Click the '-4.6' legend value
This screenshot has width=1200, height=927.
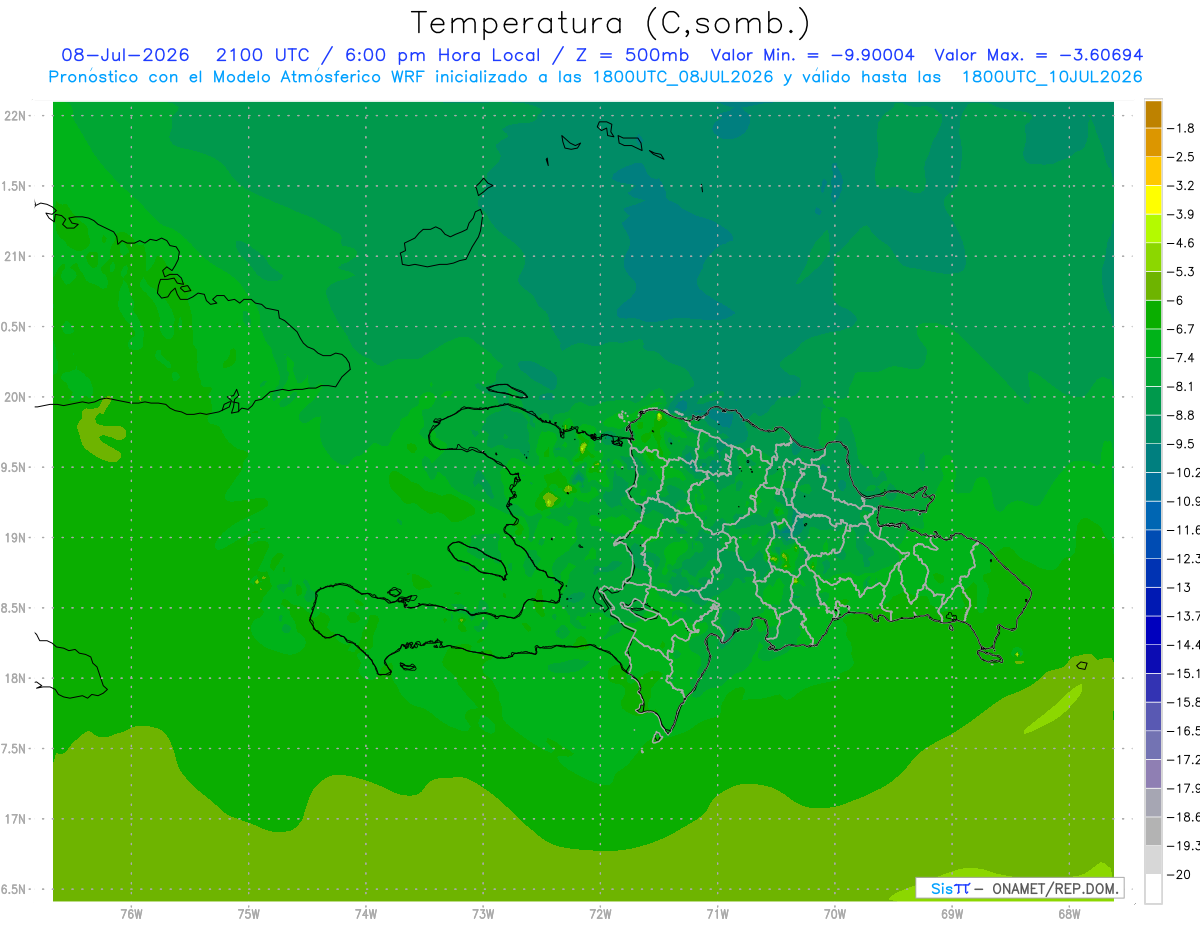pyautogui.click(x=1181, y=243)
